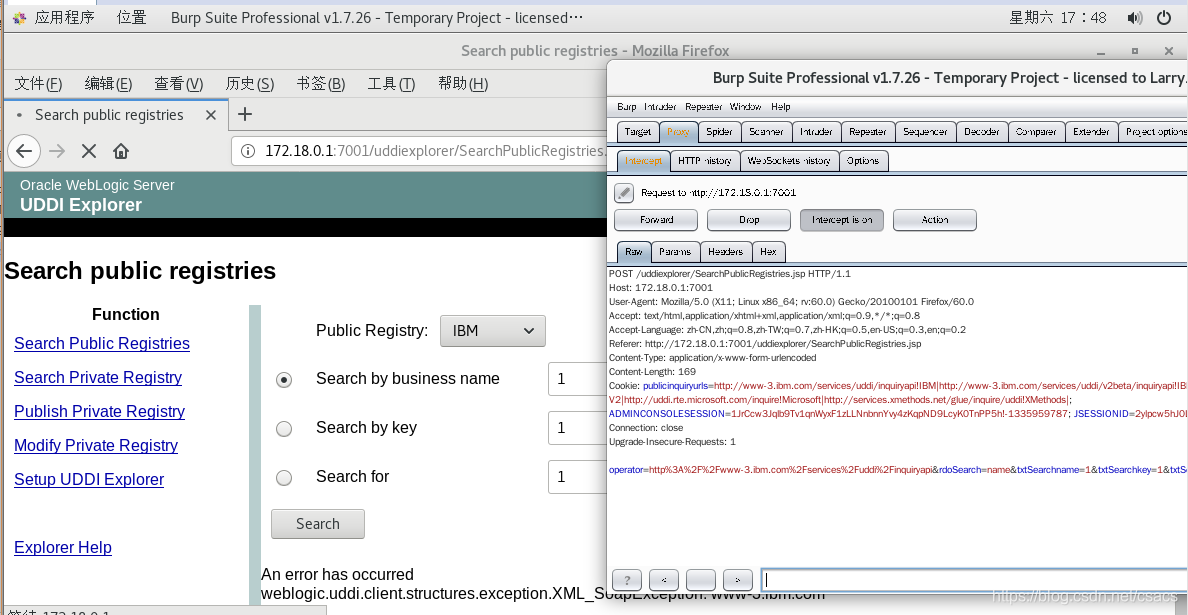
Task: Open Firefox Tools menu
Action: coord(391,83)
